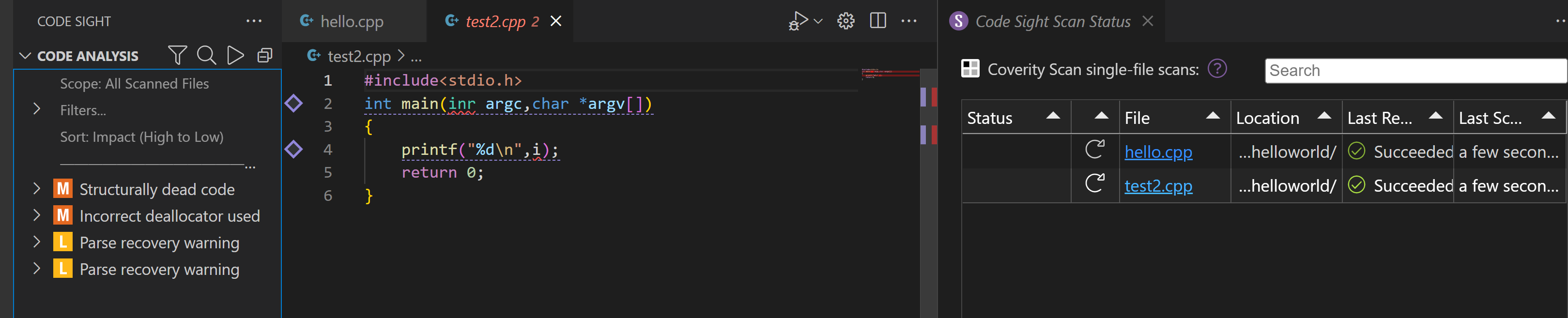Open editor more actions ellipsis
The width and height of the screenshot is (1568, 318).
909,21
